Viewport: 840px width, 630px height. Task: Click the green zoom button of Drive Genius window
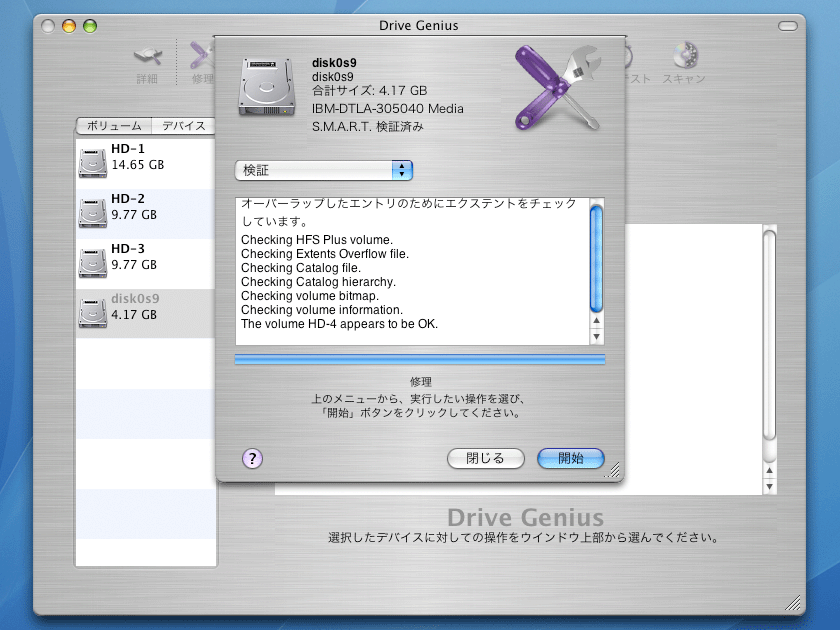click(x=90, y=26)
